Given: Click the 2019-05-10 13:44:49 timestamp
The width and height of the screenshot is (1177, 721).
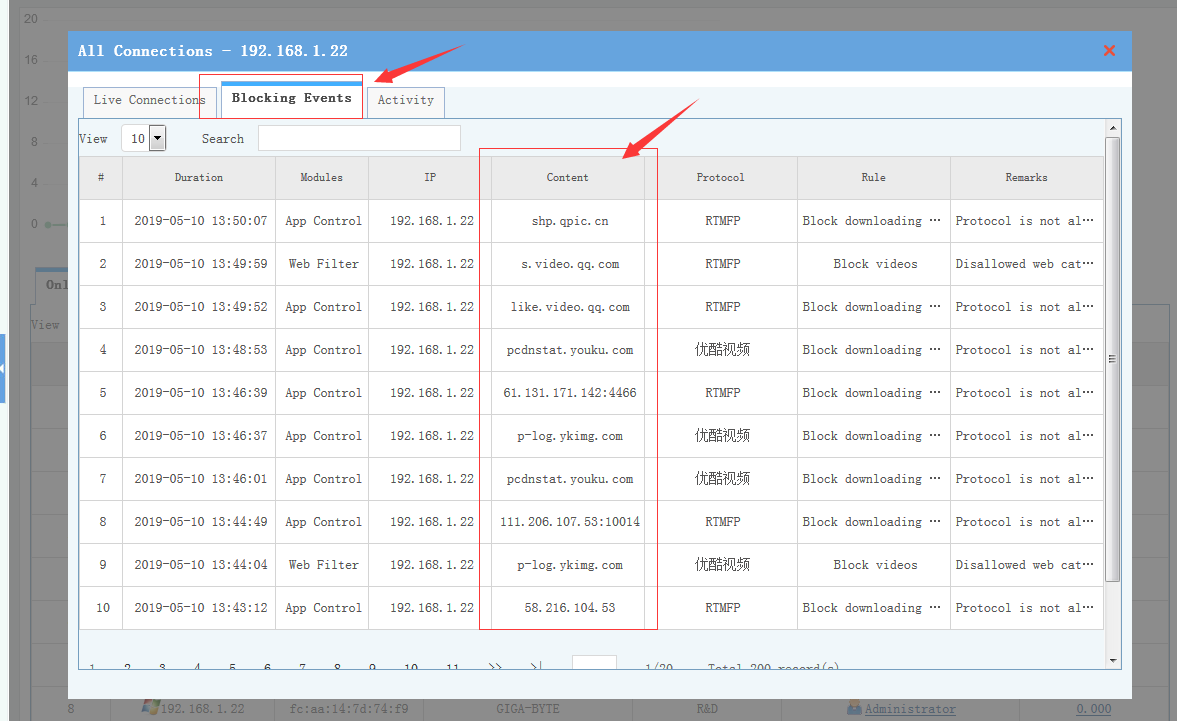Looking at the screenshot, I should pyautogui.click(x=200, y=522).
